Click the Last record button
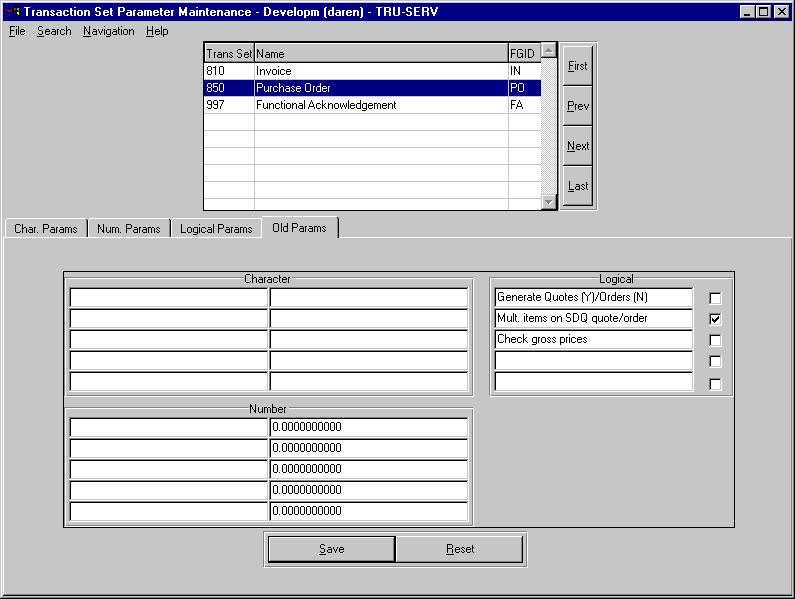This screenshot has height=599, width=795. 578,186
